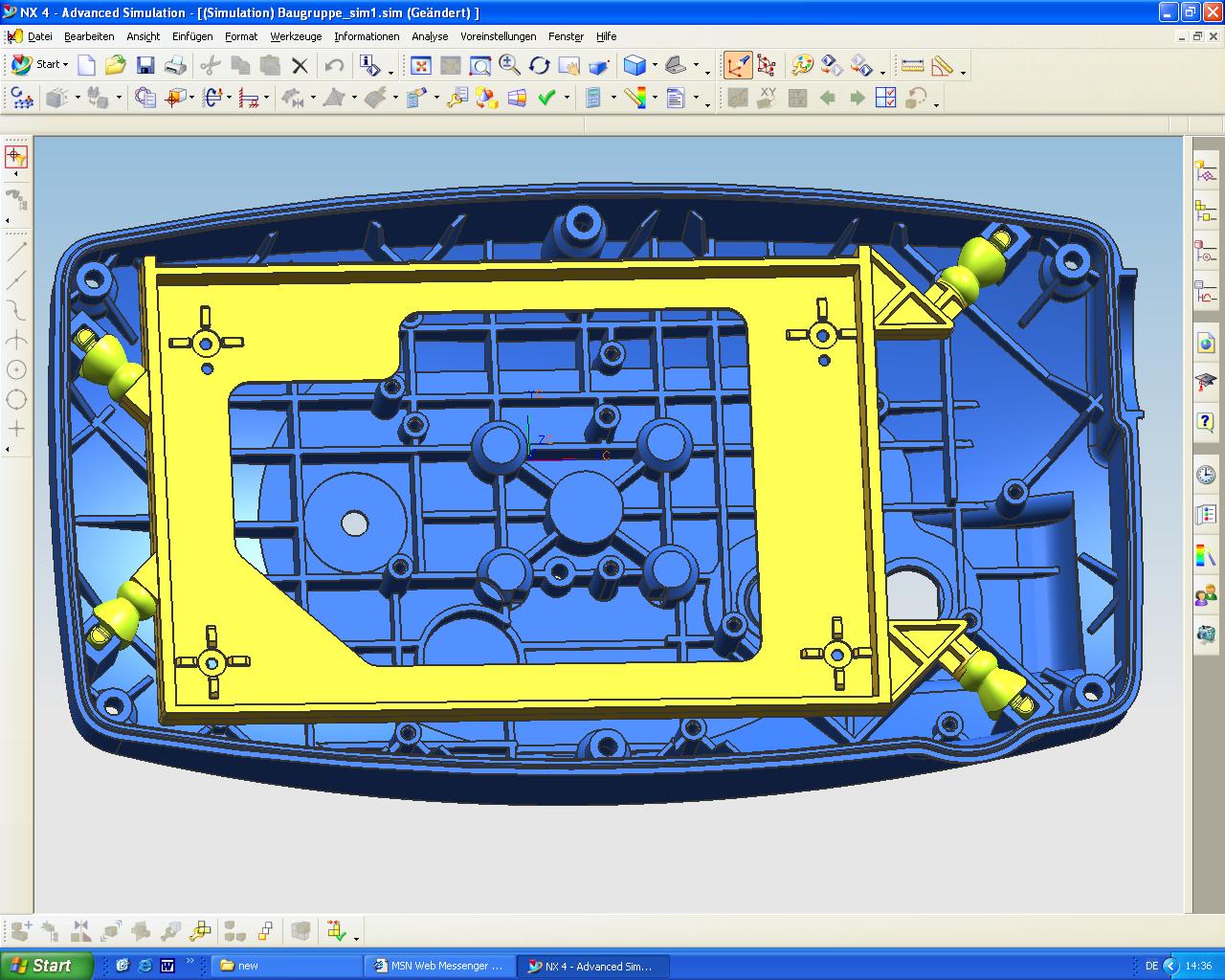Click the green checkmark model check icon
The height and width of the screenshot is (980, 1225).
coord(547,98)
